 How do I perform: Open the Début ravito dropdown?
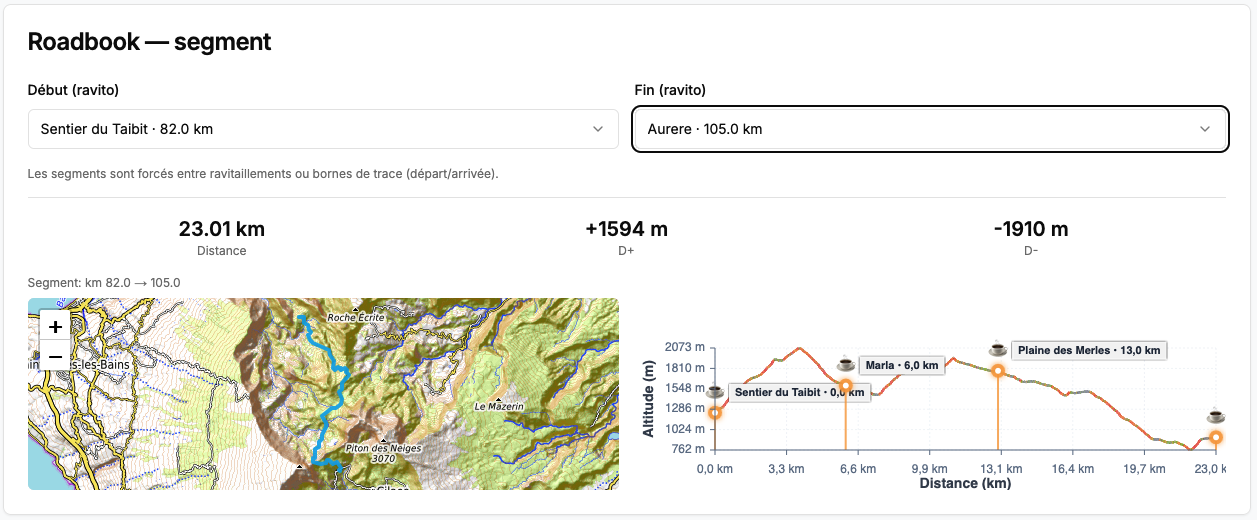point(323,129)
